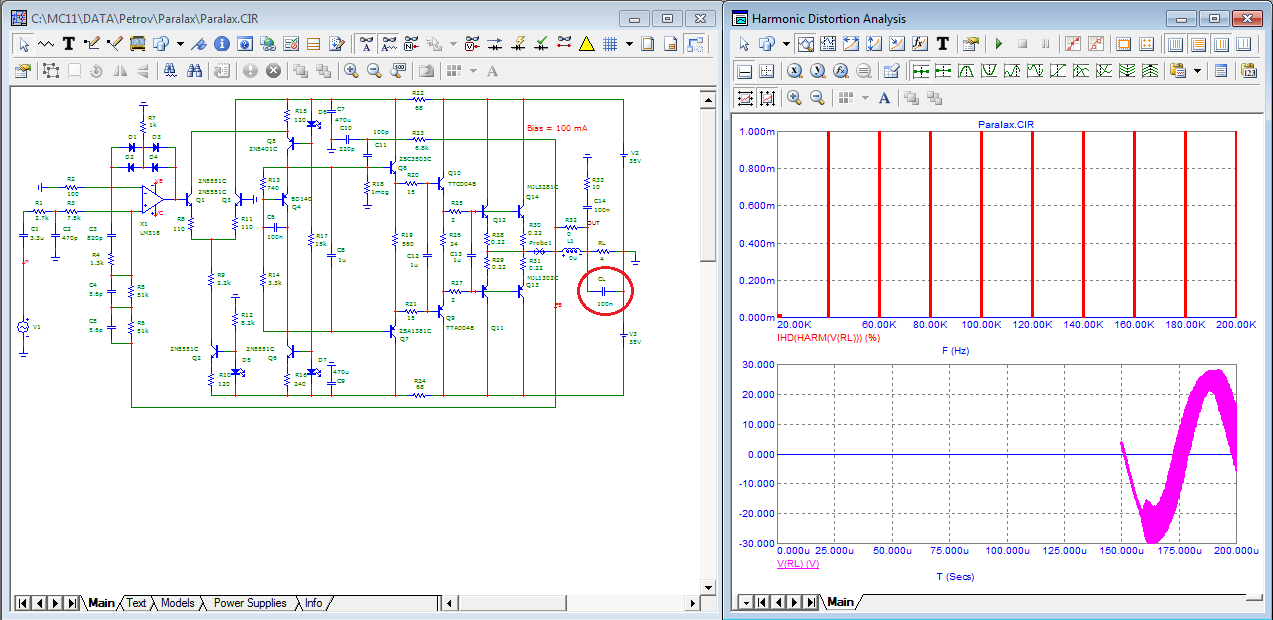The image size is (1273, 620).
Task: Click the yellow triangle icon in schematic toolbar
Action: [x=587, y=43]
